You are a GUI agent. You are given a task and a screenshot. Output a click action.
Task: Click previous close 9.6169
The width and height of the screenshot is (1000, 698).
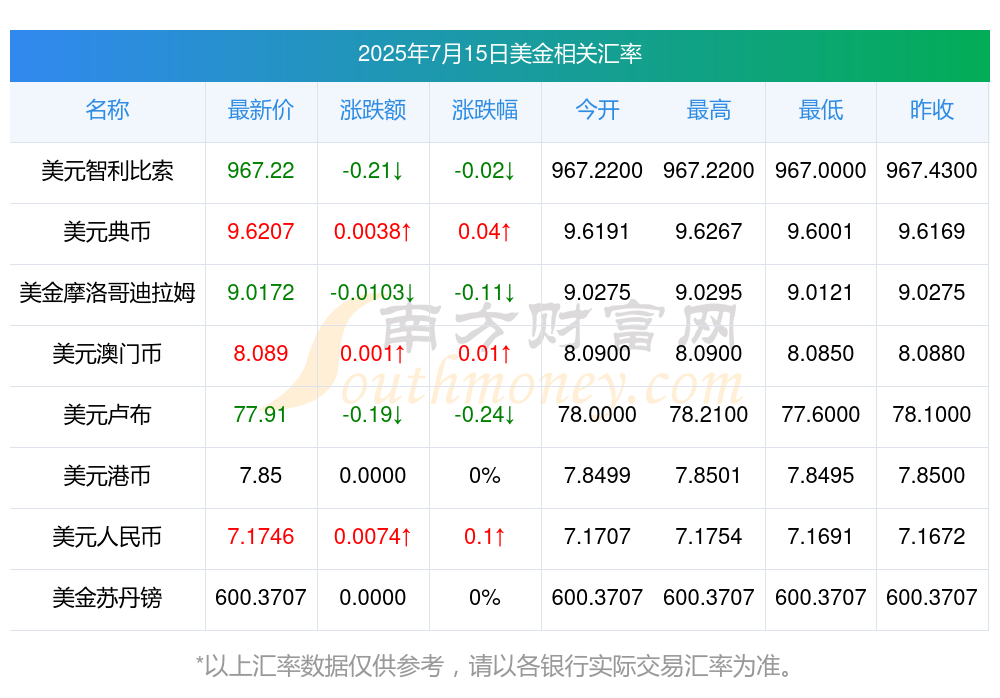click(x=932, y=232)
